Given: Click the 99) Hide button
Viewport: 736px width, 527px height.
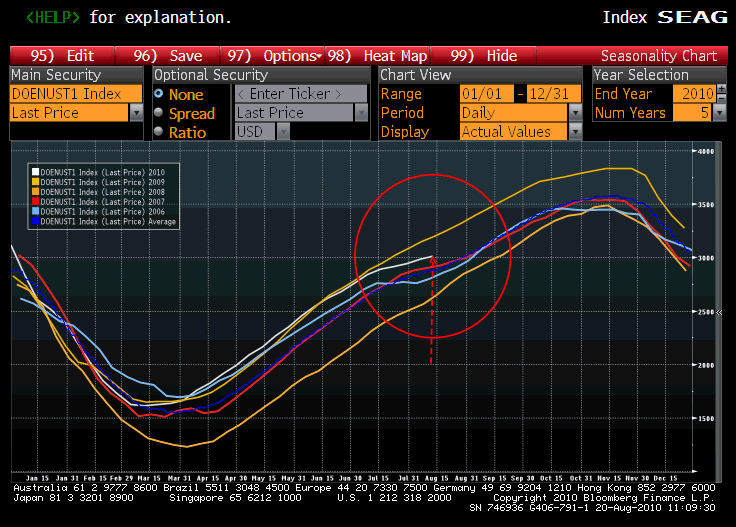Looking at the screenshot, I should coord(485,56).
